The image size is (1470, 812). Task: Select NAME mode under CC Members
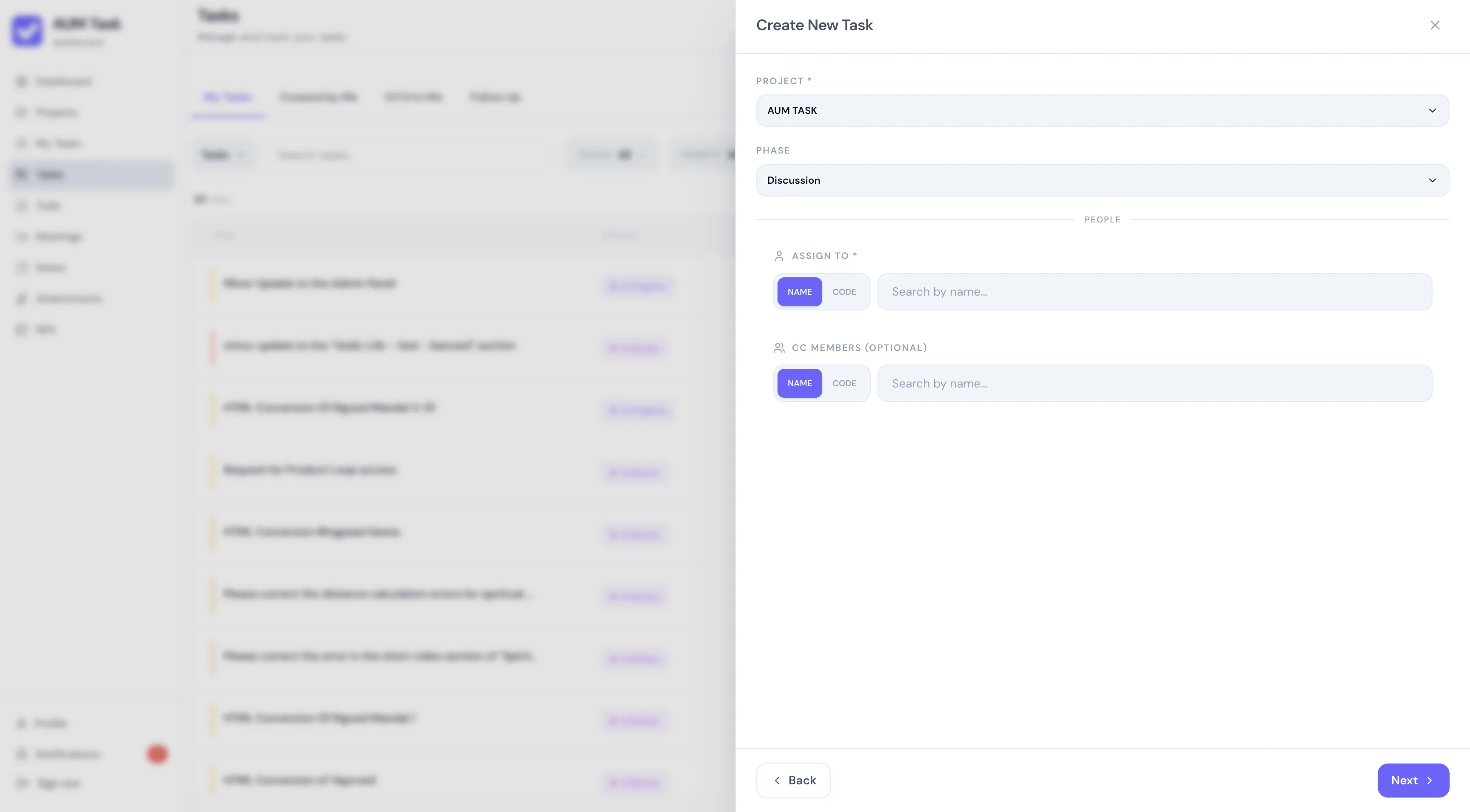pyautogui.click(x=799, y=384)
